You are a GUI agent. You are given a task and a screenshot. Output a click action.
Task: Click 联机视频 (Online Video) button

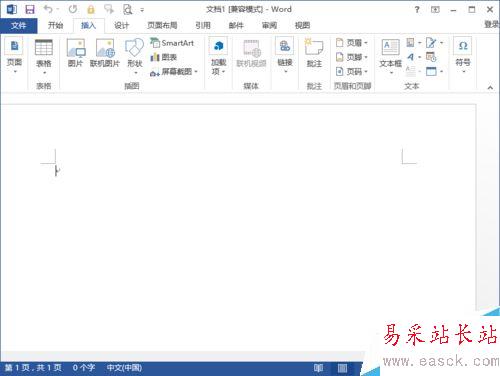[251, 53]
